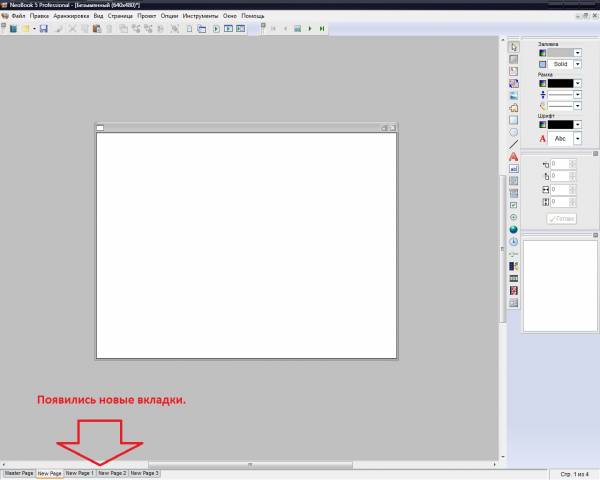Screen dimensions: 600x480
Task: Click the blue Save disk icon
Action: pos(44,29)
